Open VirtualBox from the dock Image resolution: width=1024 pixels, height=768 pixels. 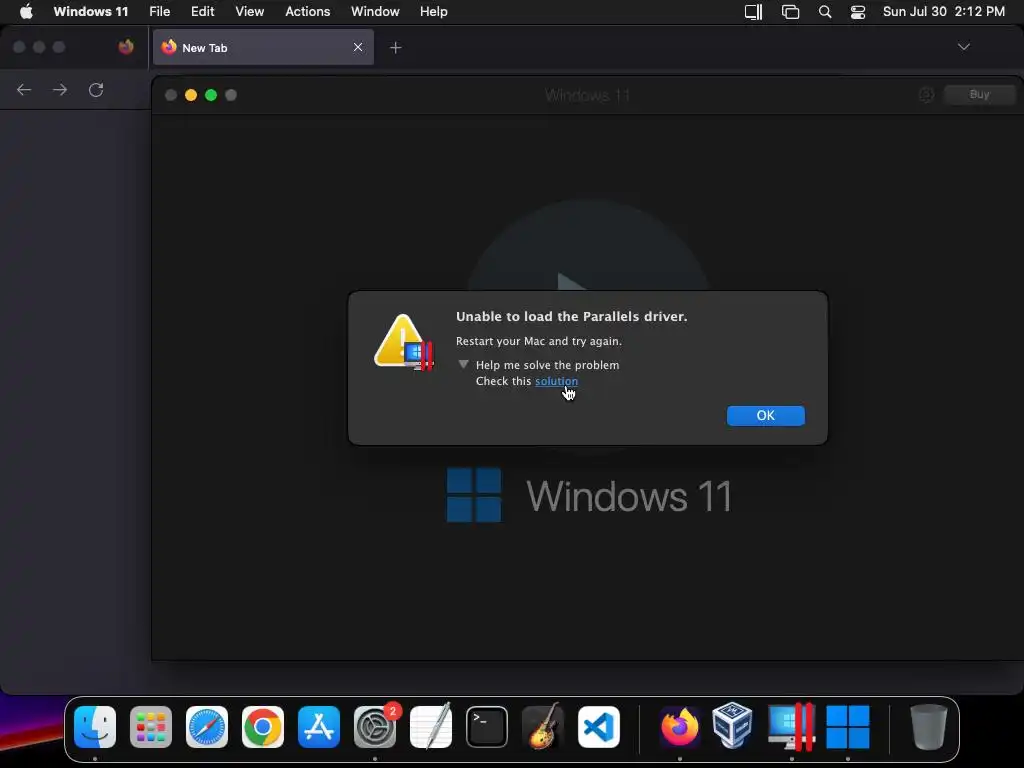(x=733, y=725)
